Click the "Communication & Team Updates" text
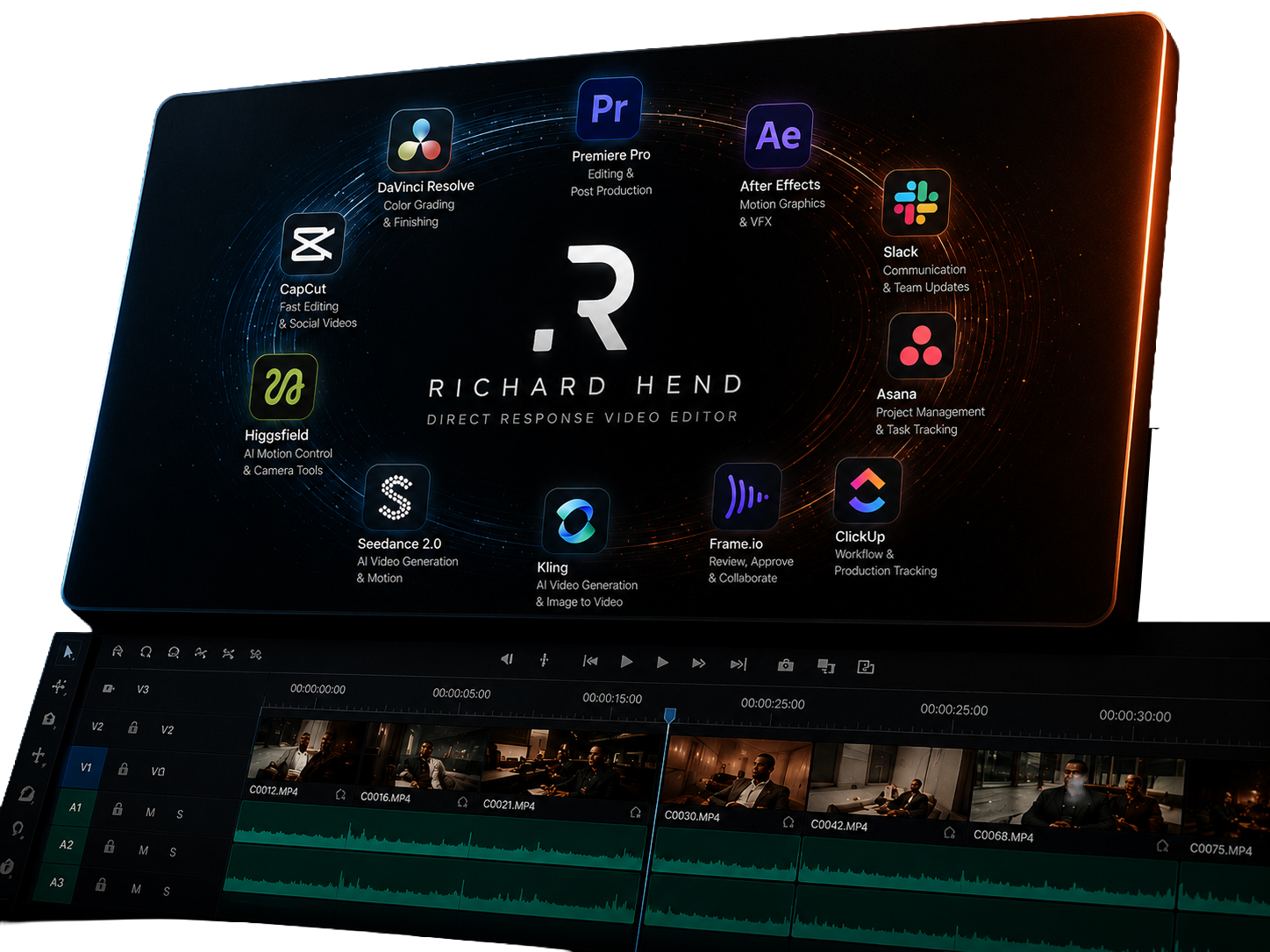Image resolution: width=1270 pixels, height=952 pixels. (925, 279)
